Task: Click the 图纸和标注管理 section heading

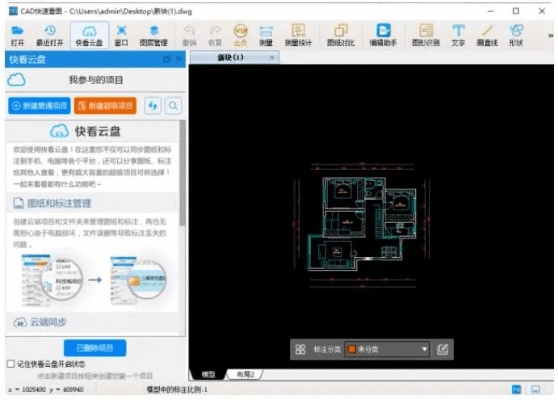Action: point(52,203)
